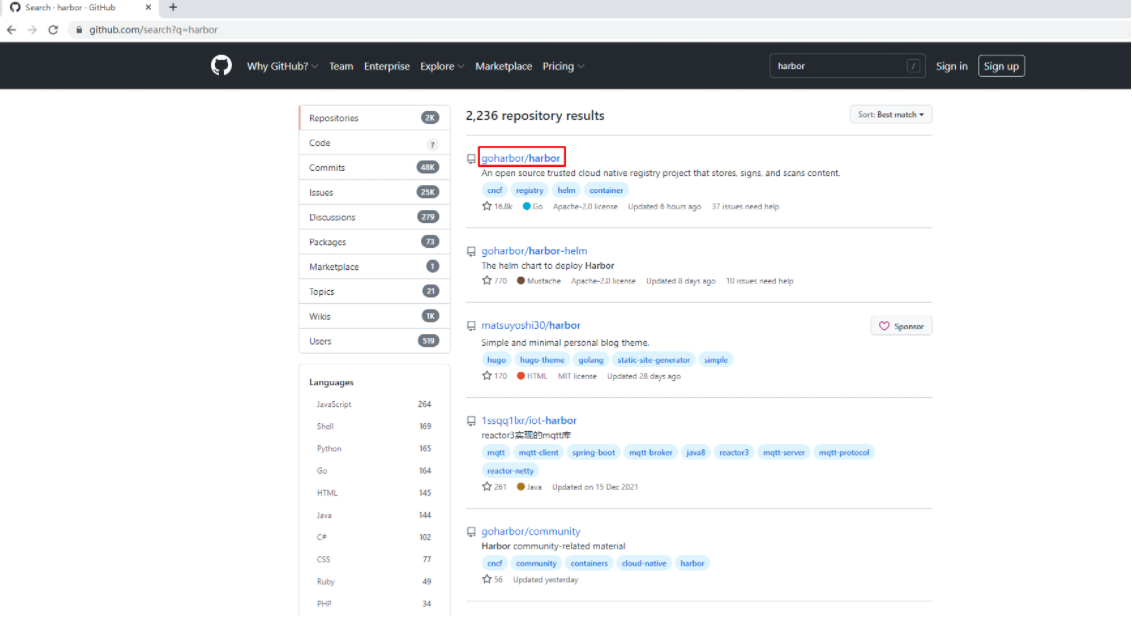The height and width of the screenshot is (644, 1132).
Task: Filter by Ruby language
Action: click(374, 581)
